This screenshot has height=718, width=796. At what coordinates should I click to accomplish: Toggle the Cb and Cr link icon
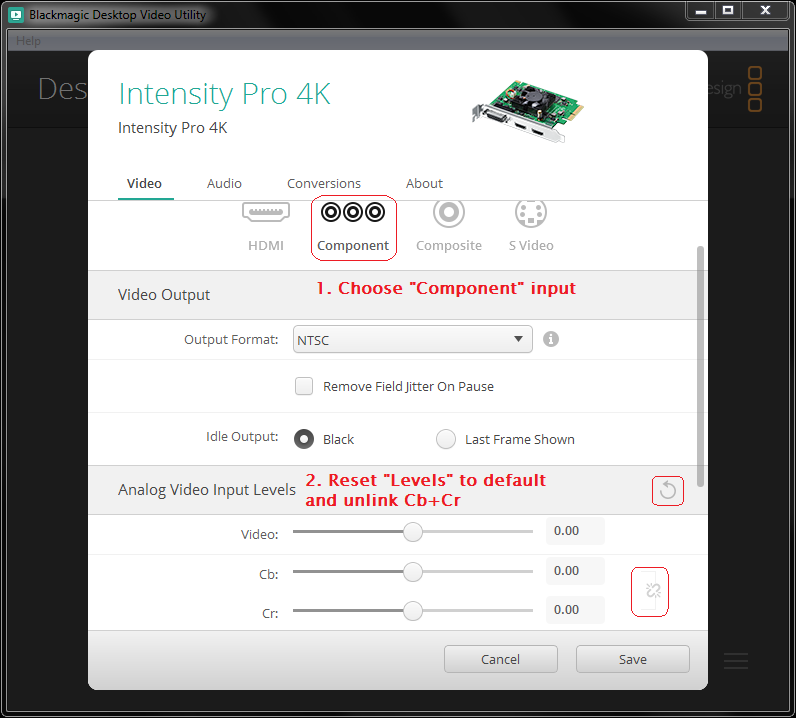pos(652,591)
